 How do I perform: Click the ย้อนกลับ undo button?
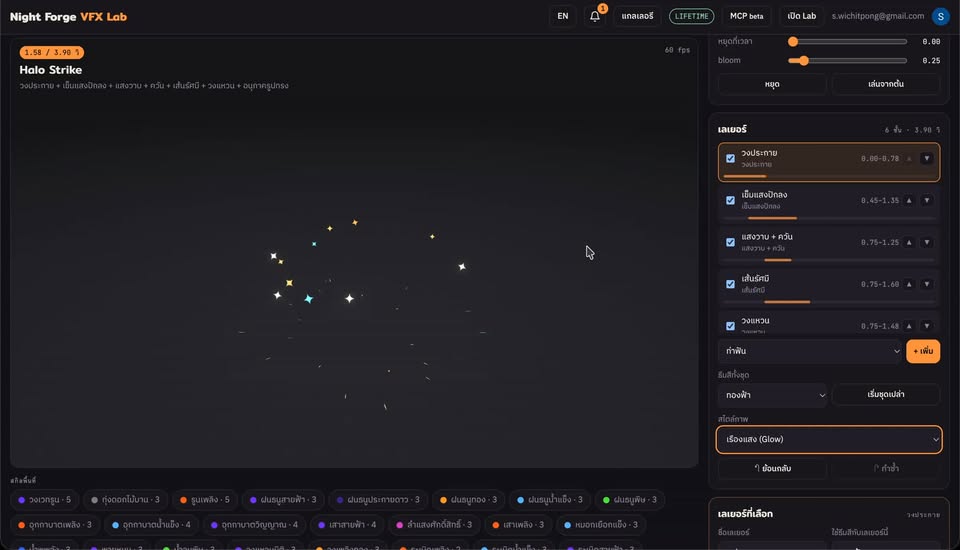772,469
